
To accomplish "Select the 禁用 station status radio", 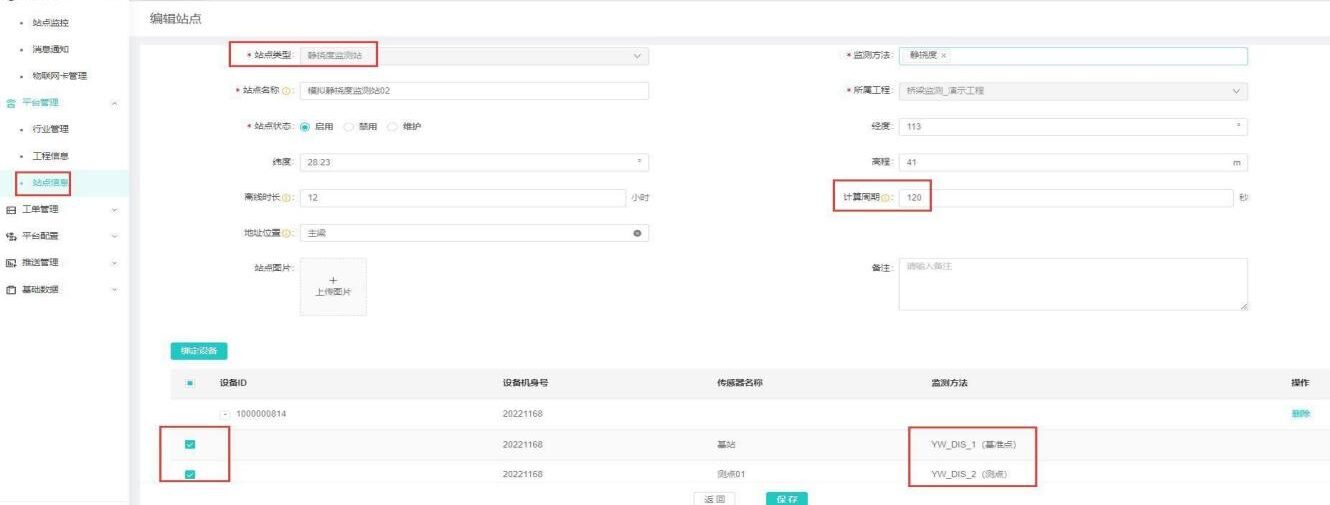I will 350,127.
